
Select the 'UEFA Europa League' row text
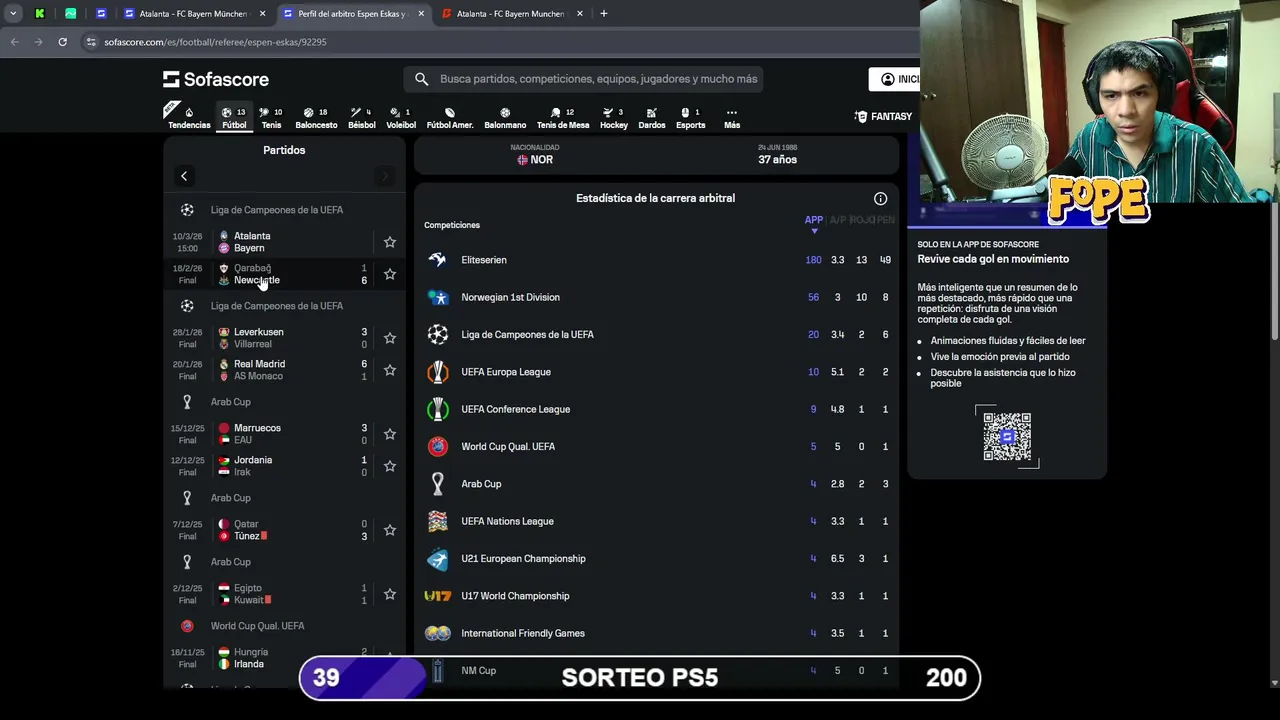(506, 372)
